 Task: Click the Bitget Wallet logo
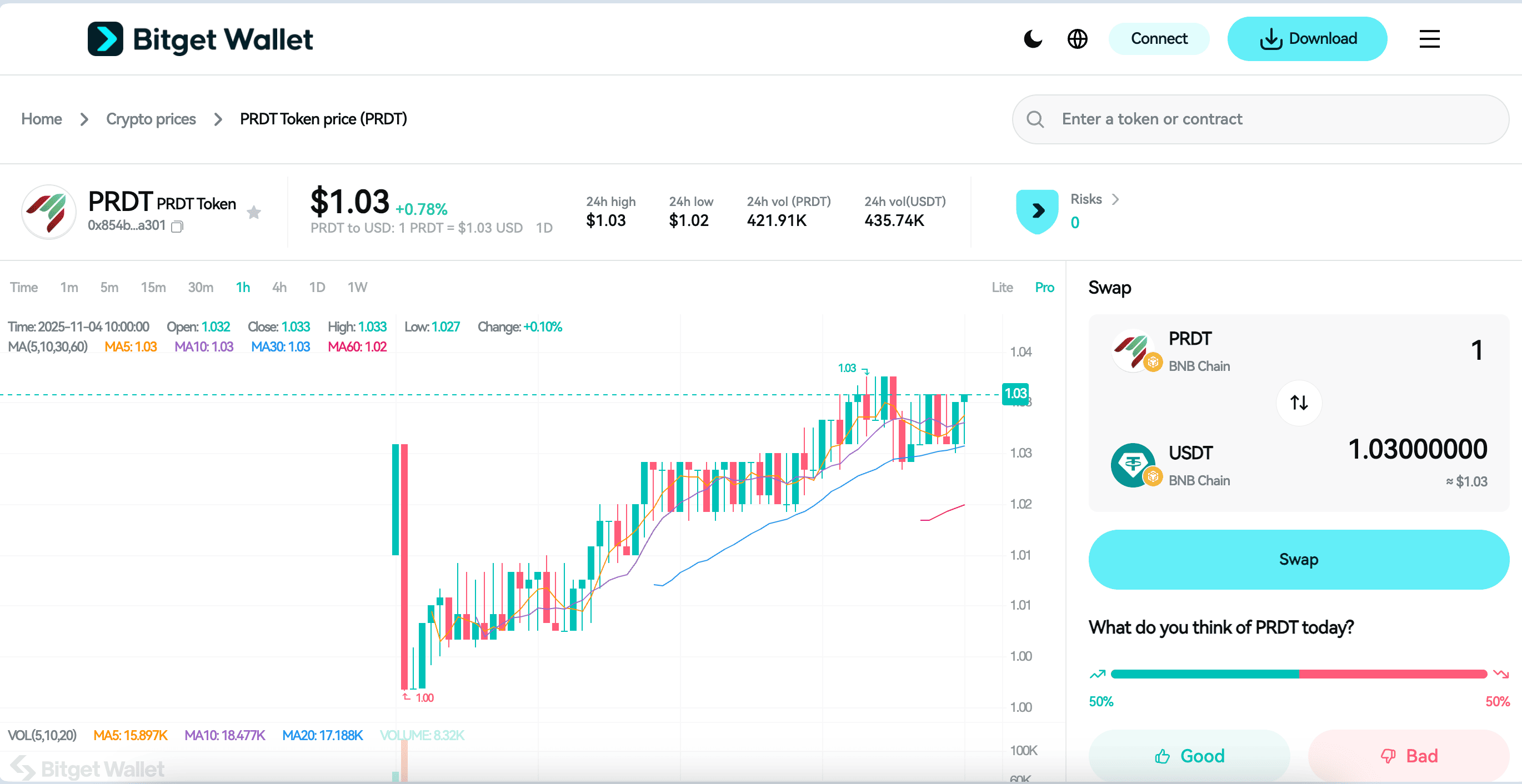200,38
